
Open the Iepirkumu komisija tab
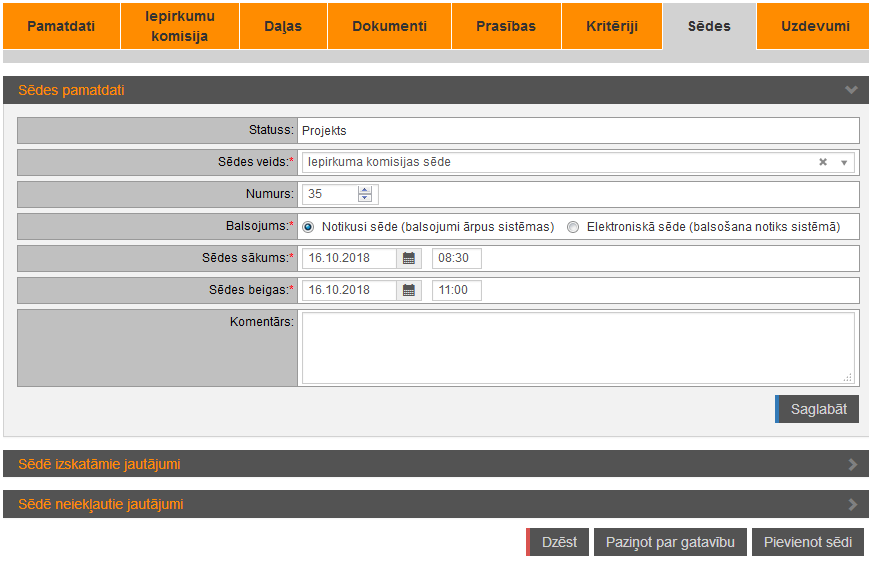pos(180,26)
